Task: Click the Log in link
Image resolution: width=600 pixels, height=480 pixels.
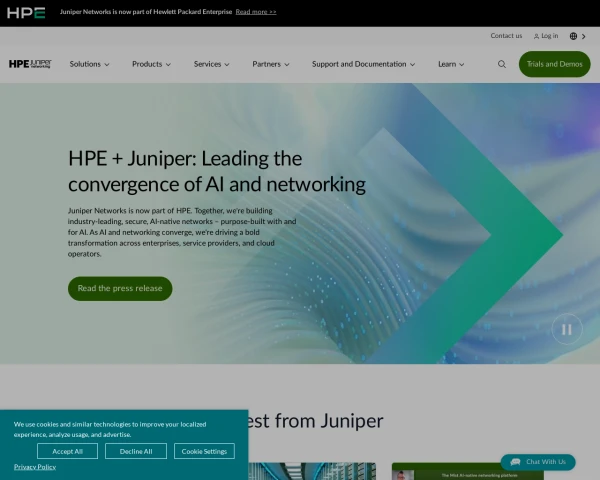Action: click(546, 36)
